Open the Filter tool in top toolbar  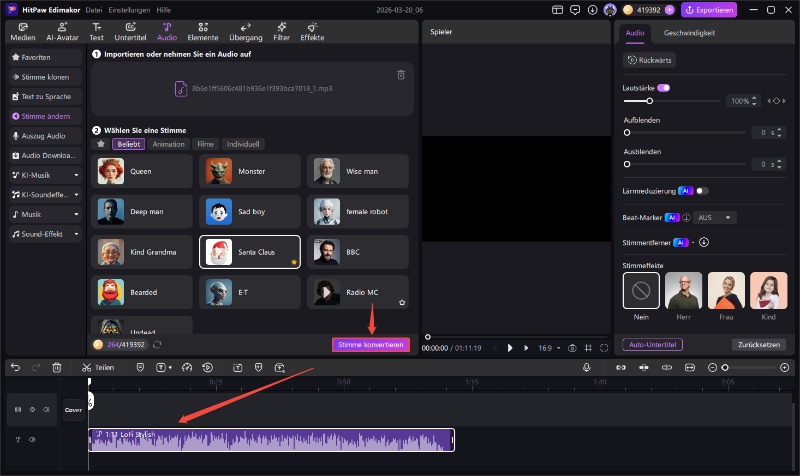[282, 30]
